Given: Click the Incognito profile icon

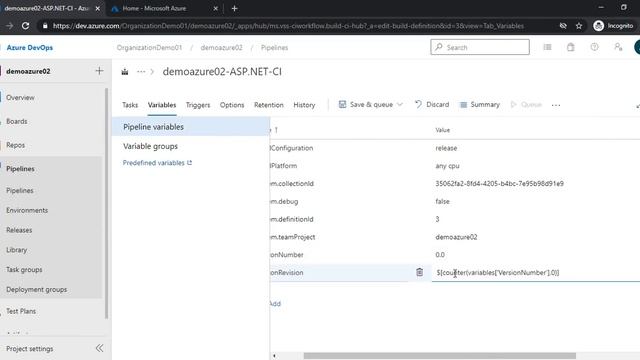Looking at the screenshot, I should tap(598, 26).
